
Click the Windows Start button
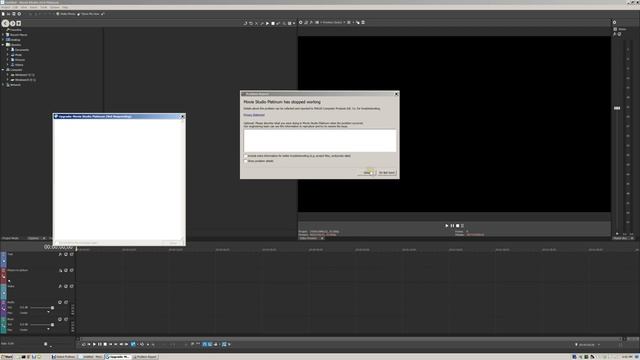tap(7, 357)
